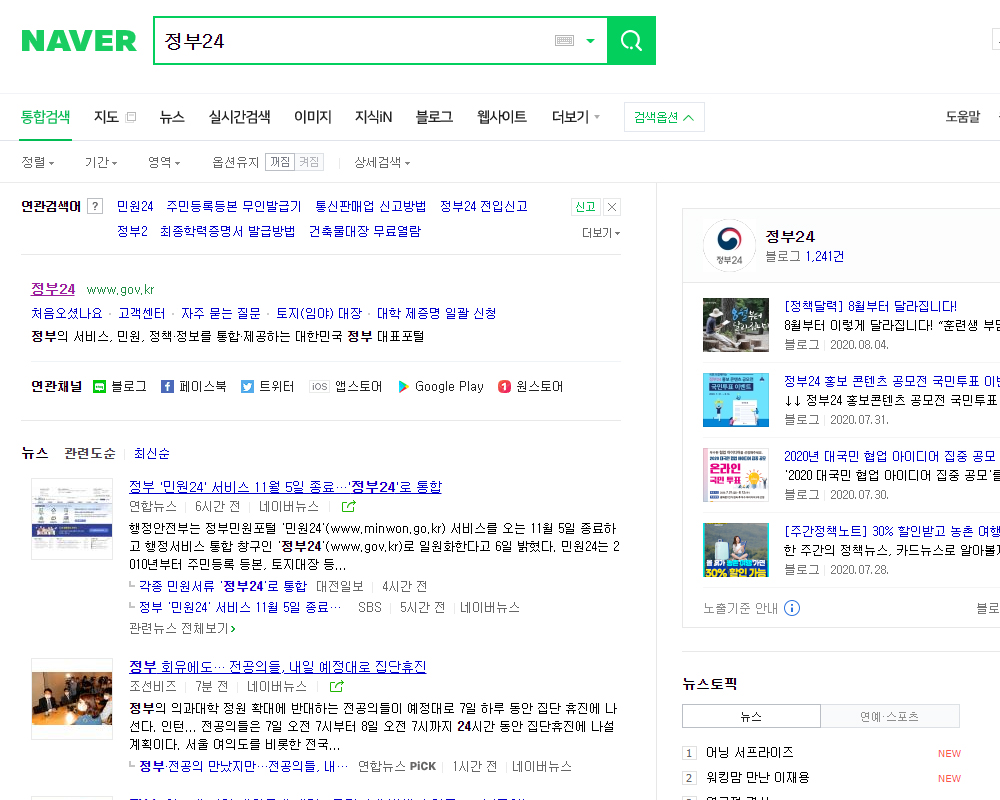
Task: Open the 민원24 서비스 종료 news headline
Action: tap(285, 487)
